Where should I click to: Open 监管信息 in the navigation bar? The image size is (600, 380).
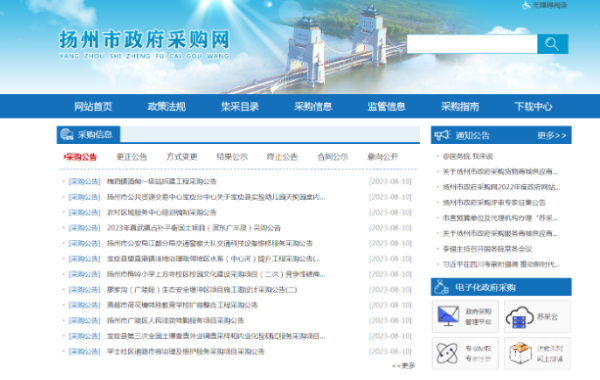(x=386, y=107)
